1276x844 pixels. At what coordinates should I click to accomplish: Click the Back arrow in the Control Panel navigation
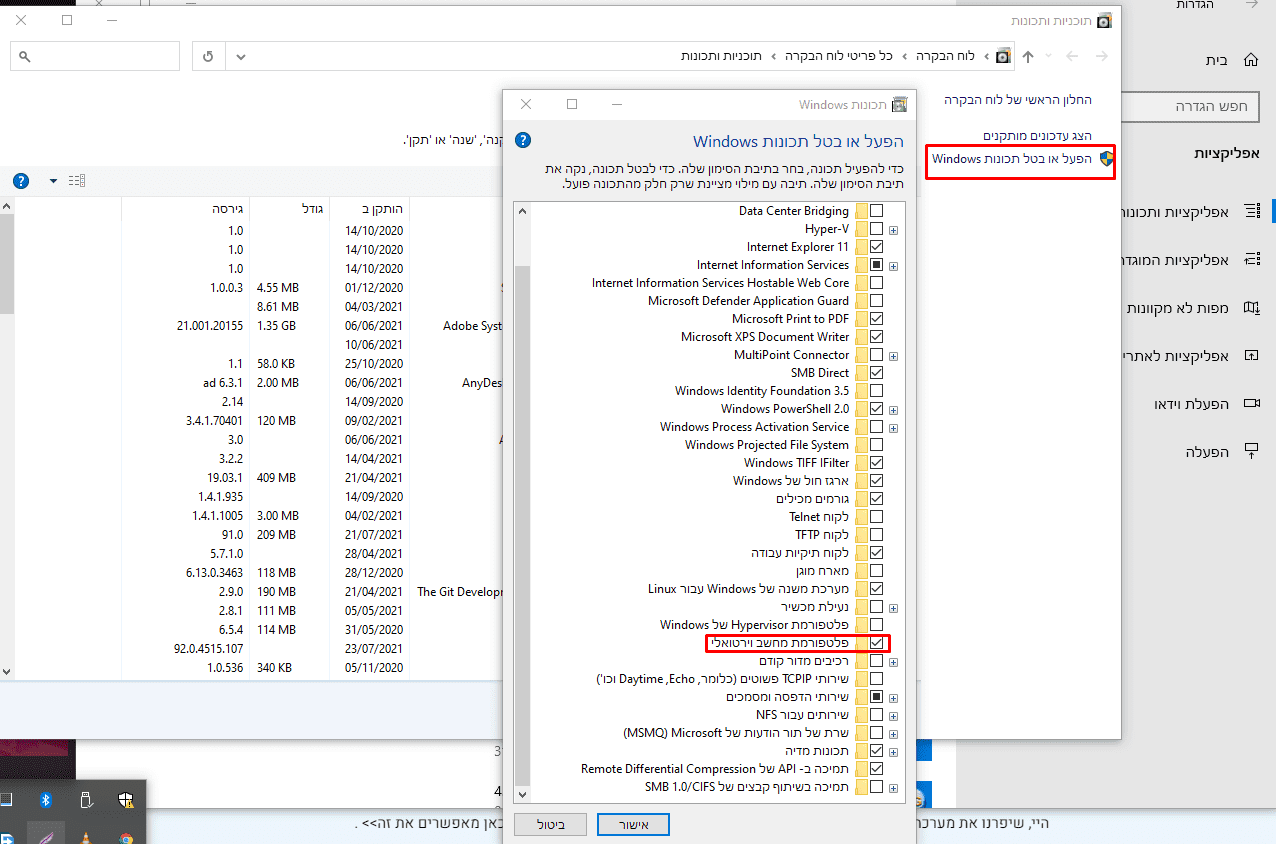coord(1102,56)
